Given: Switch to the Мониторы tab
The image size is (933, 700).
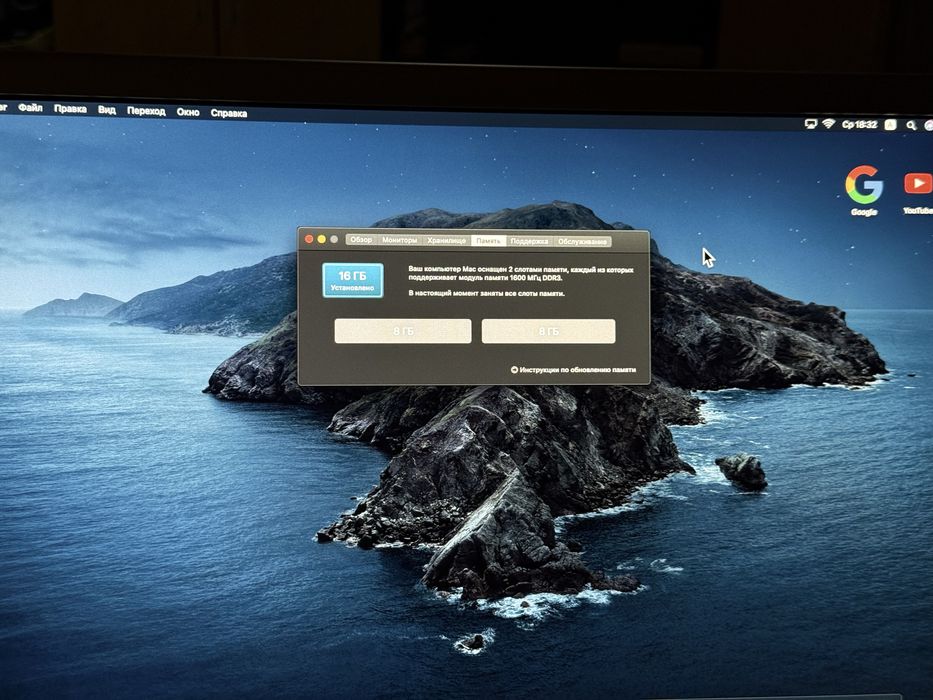Looking at the screenshot, I should click(x=399, y=240).
